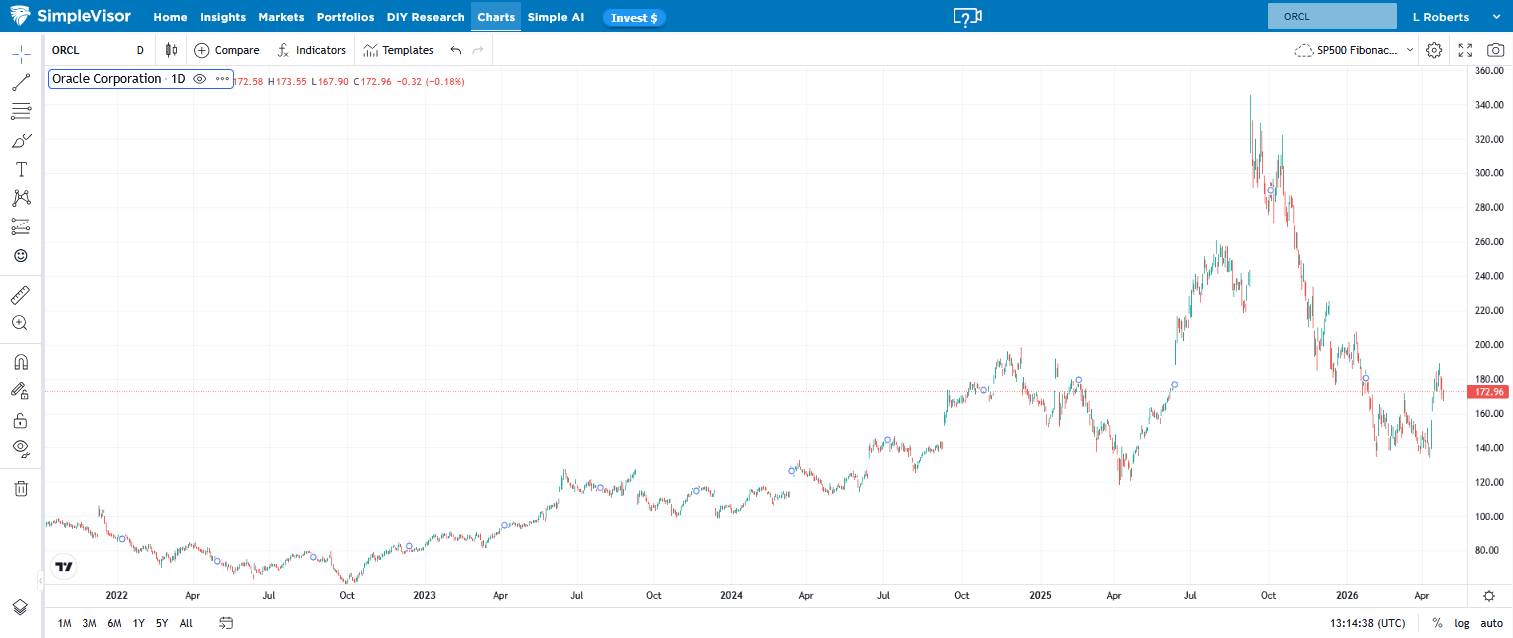
Task: Select the trend line drawing tool
Action: (x=21, y=83)
